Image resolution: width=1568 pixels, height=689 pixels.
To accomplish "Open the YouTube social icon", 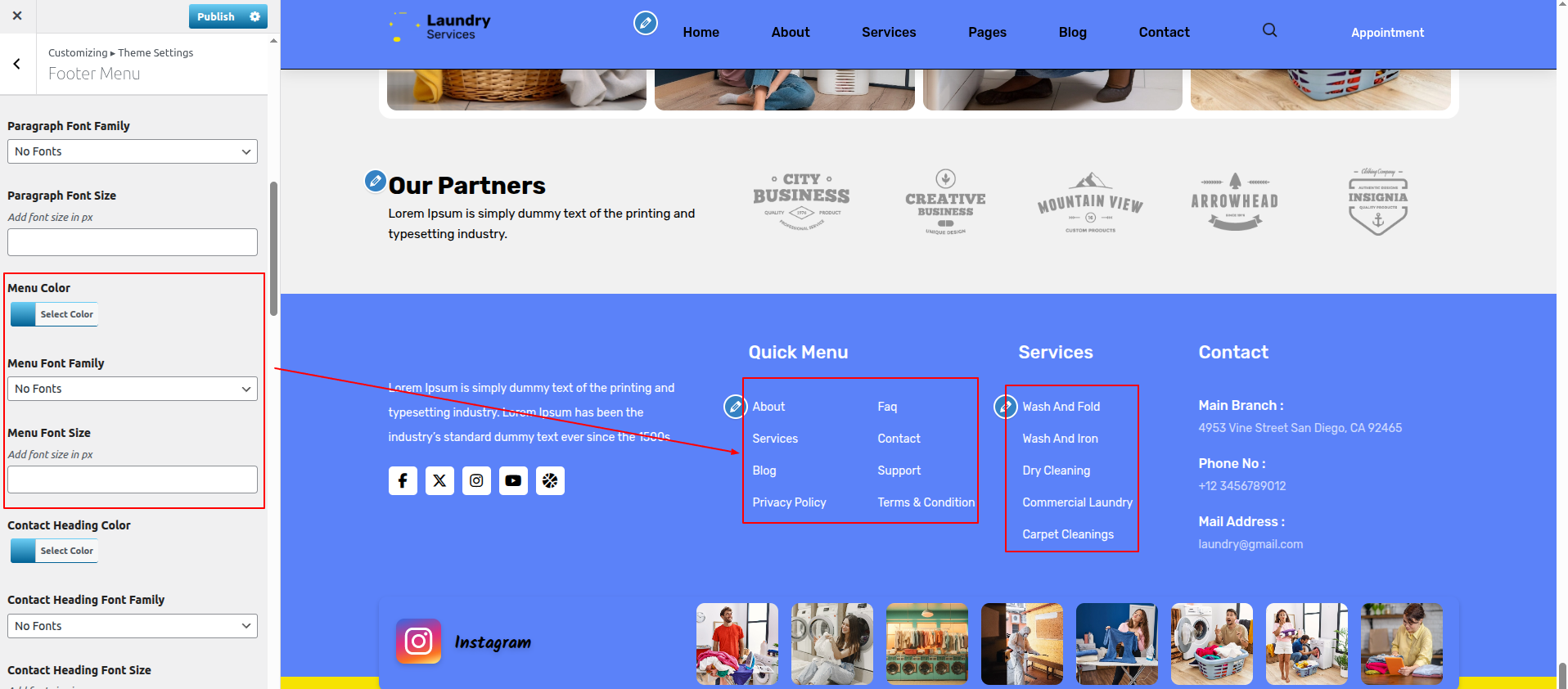I will click(513, 480).
